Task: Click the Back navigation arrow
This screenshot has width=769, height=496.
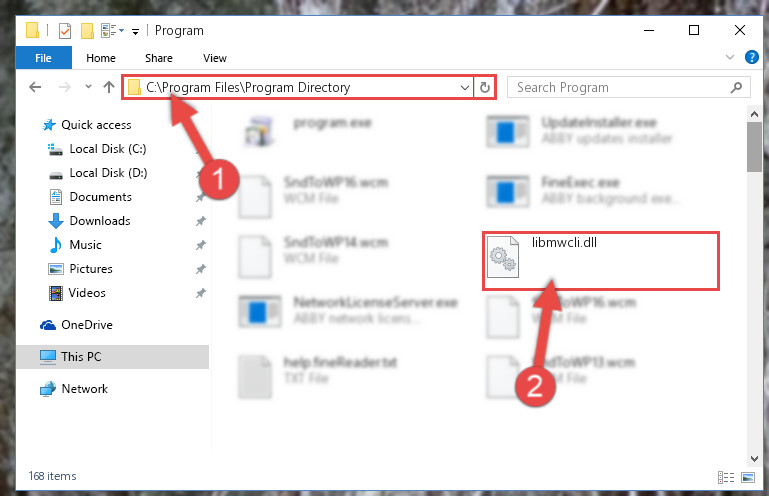Action: pyautogui.click(x=35, y=87)
